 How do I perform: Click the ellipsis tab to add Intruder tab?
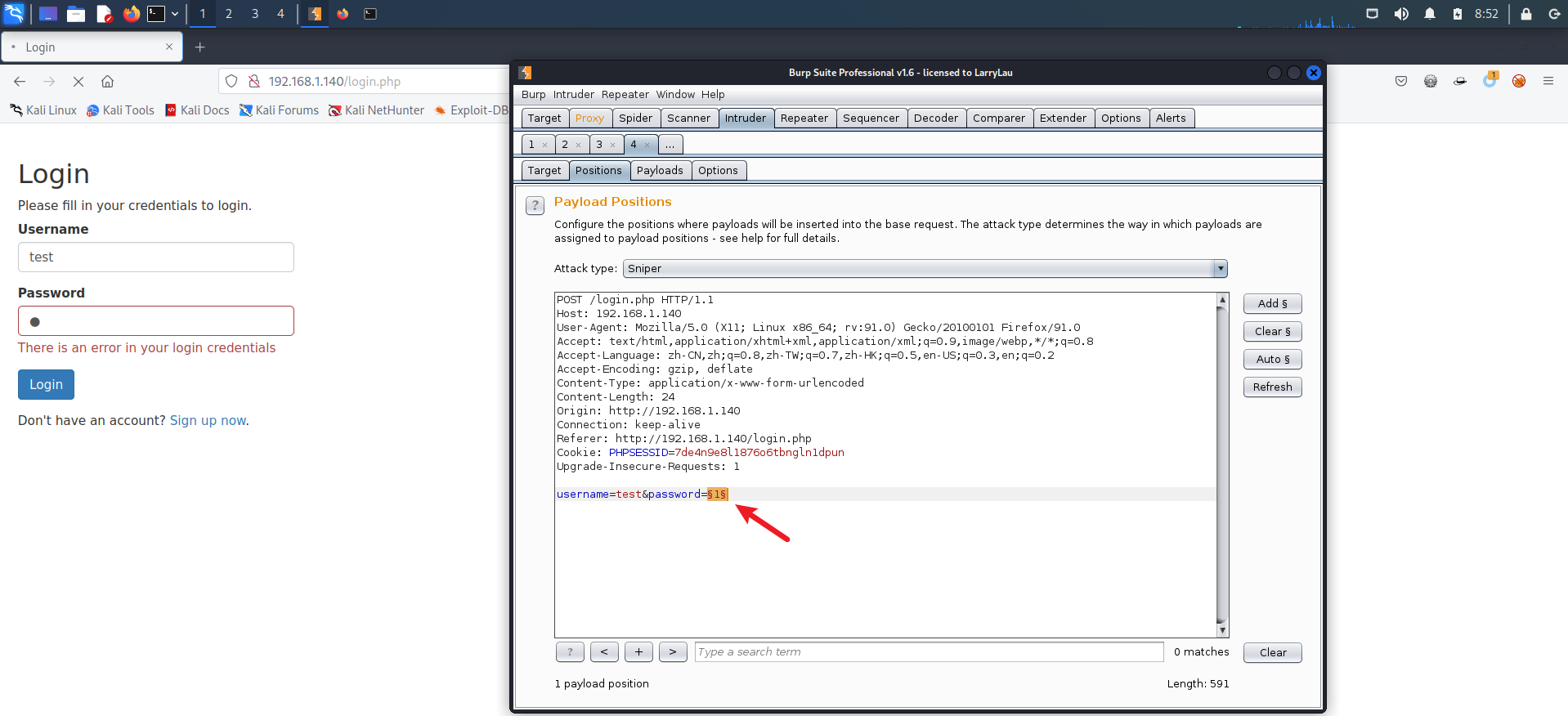(x=670, y=145)
